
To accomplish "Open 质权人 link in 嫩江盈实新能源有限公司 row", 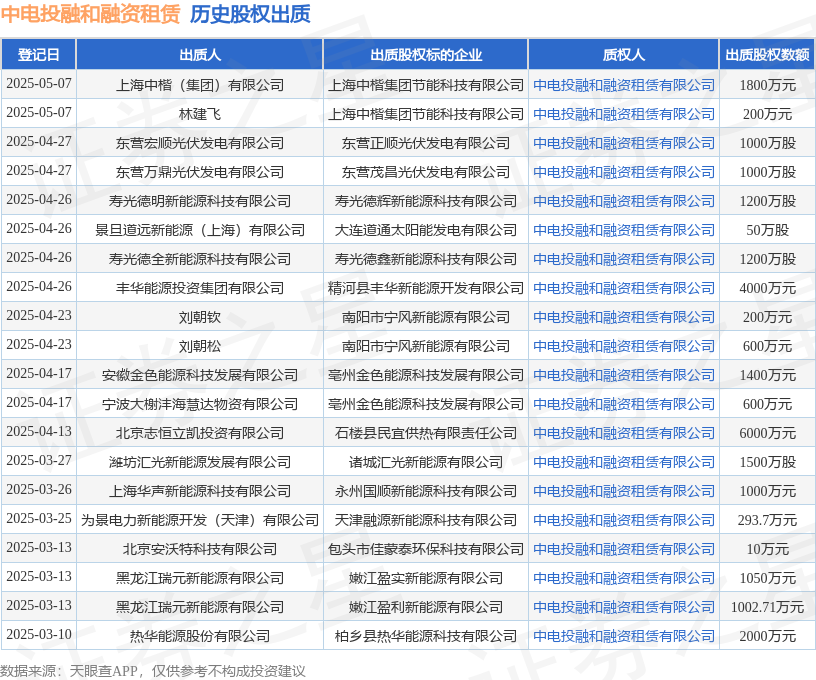I will pos(623,578).
